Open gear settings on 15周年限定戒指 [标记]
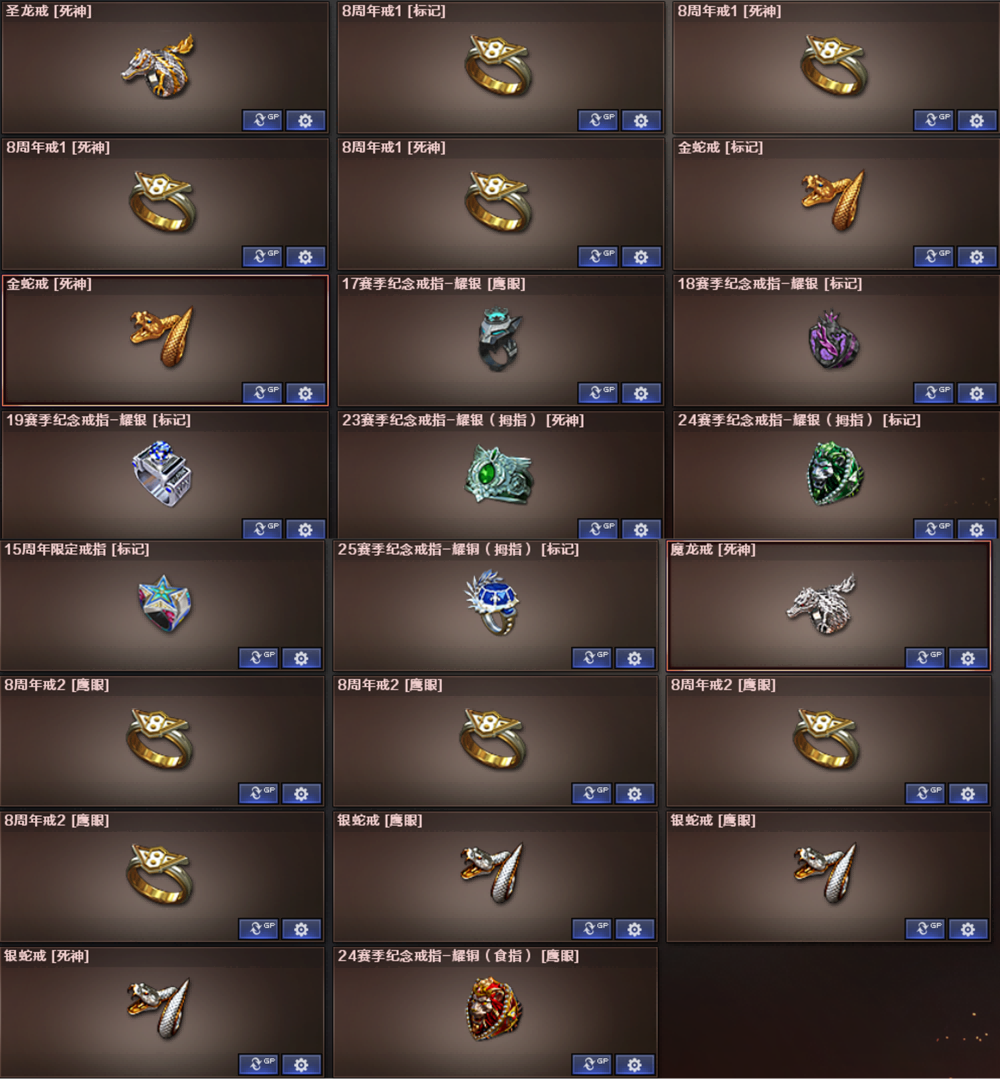This screenshot has width=1000, height=1079. pos(301,658)
